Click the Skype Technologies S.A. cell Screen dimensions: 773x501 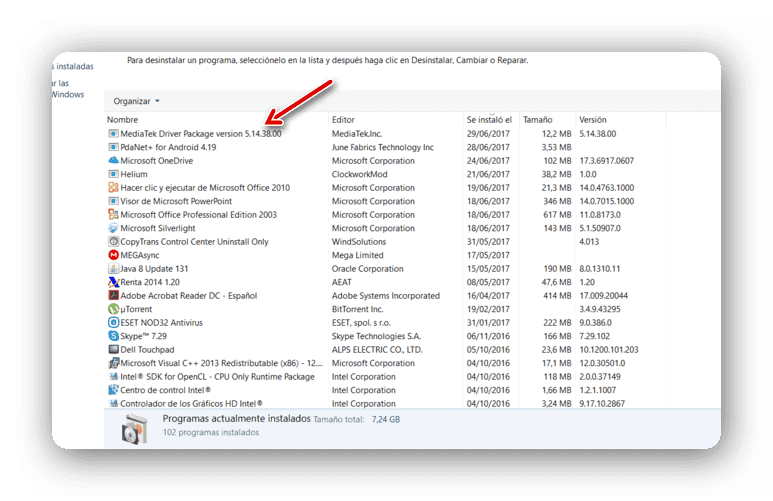[x=376, y=336]
